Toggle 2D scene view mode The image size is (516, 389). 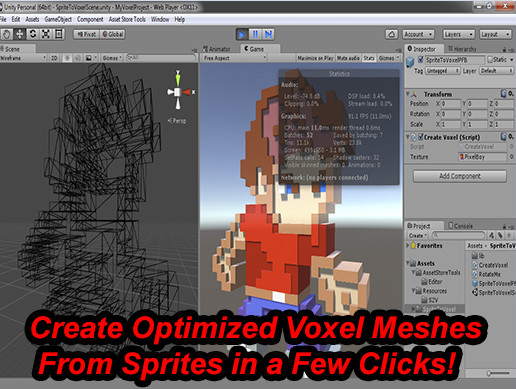click(54, 58)
